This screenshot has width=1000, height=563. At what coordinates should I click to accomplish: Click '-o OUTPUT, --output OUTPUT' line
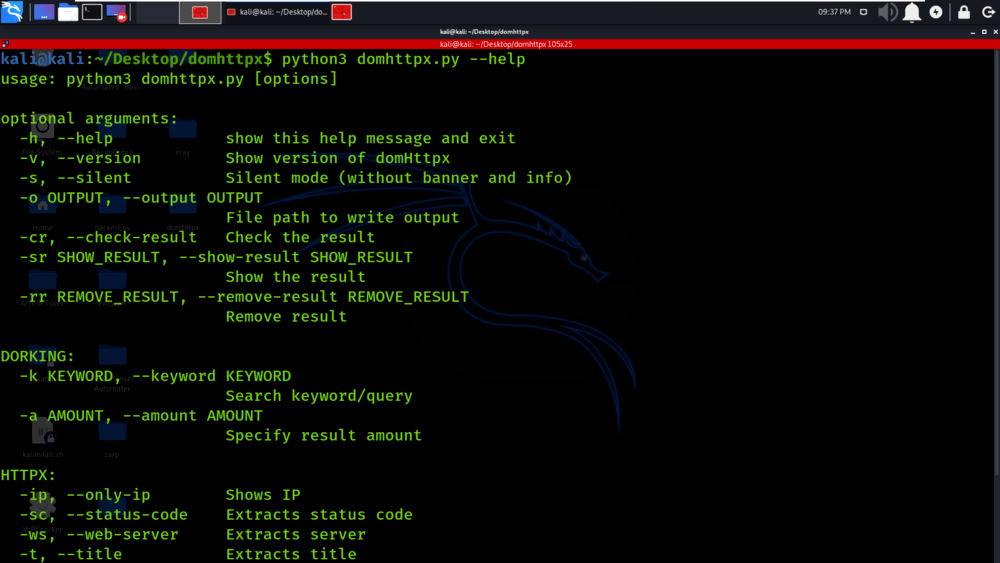pyautogui.click(x=141, y=198)
